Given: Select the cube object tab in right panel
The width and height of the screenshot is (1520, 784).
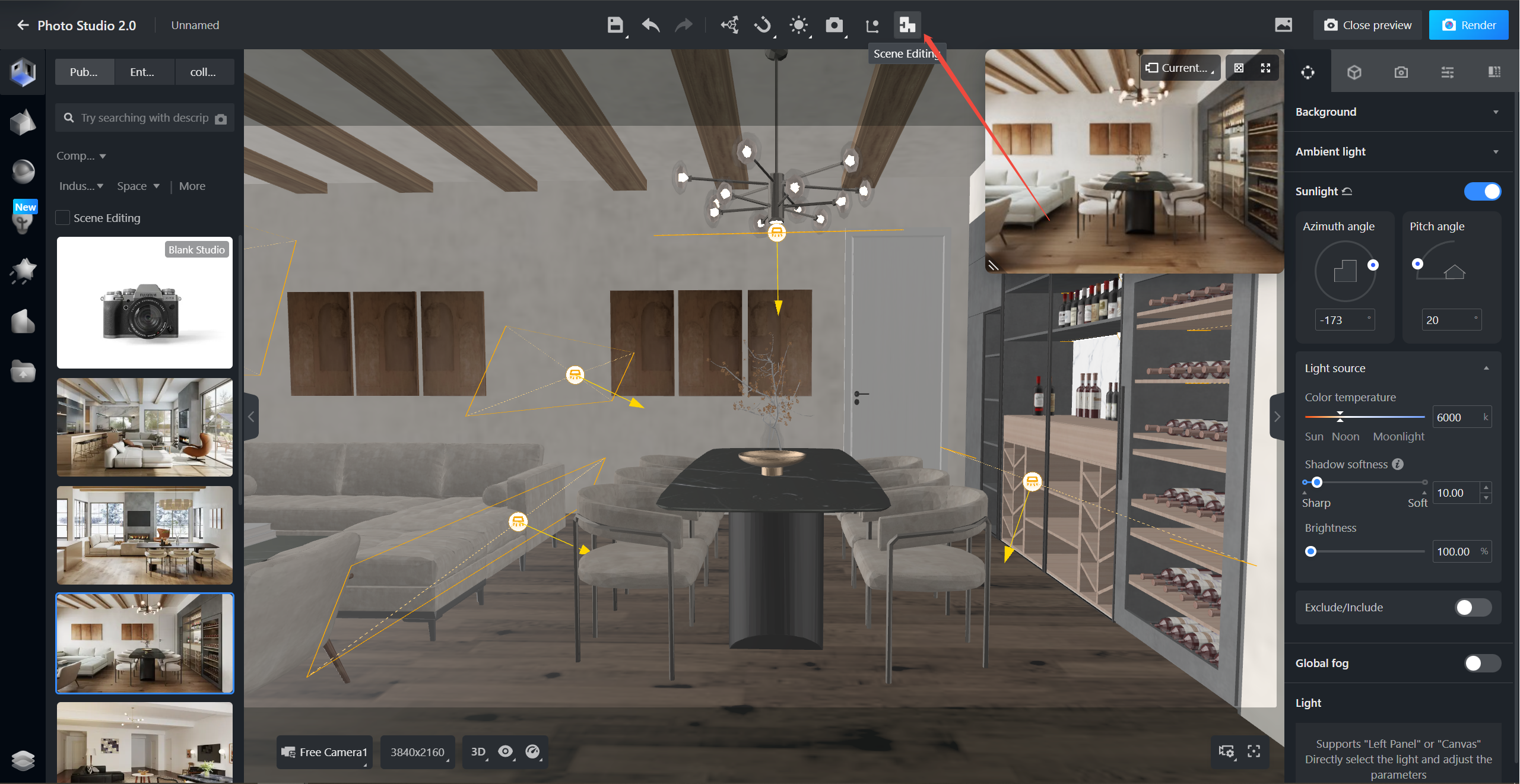Looking at the screenshot, I should [1354, 72].
